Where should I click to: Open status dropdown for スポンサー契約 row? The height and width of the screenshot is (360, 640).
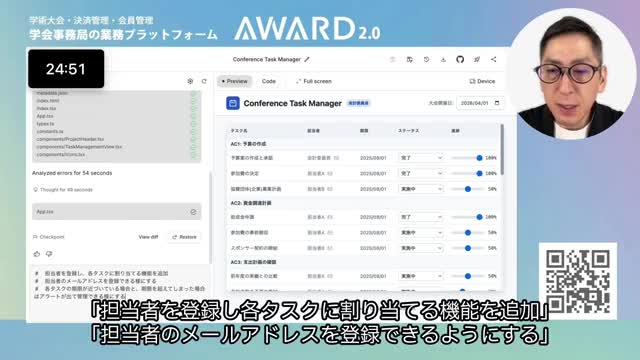click(x=421, y=248)
